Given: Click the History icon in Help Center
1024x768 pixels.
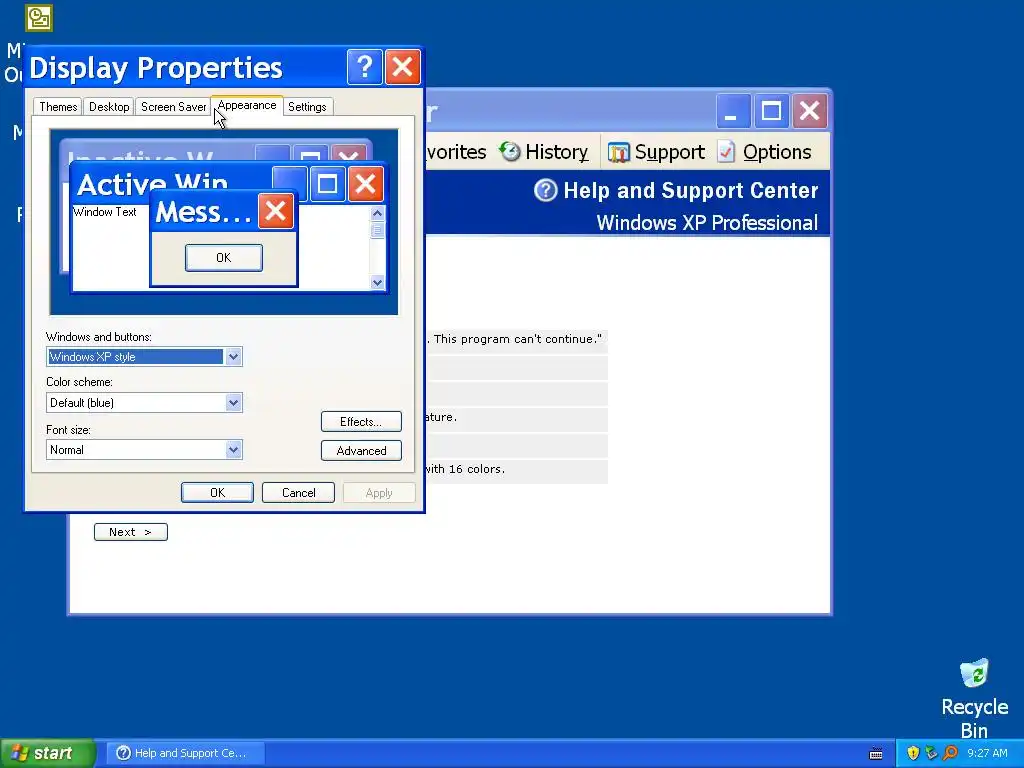Looking at the screenshot, I should click(509, 152).
